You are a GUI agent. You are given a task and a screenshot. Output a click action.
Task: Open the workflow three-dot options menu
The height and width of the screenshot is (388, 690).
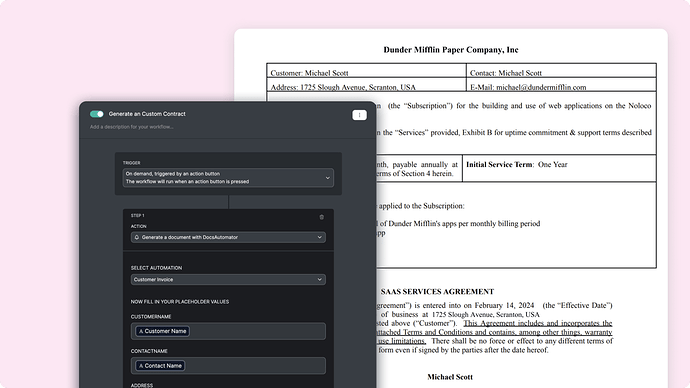359,115
